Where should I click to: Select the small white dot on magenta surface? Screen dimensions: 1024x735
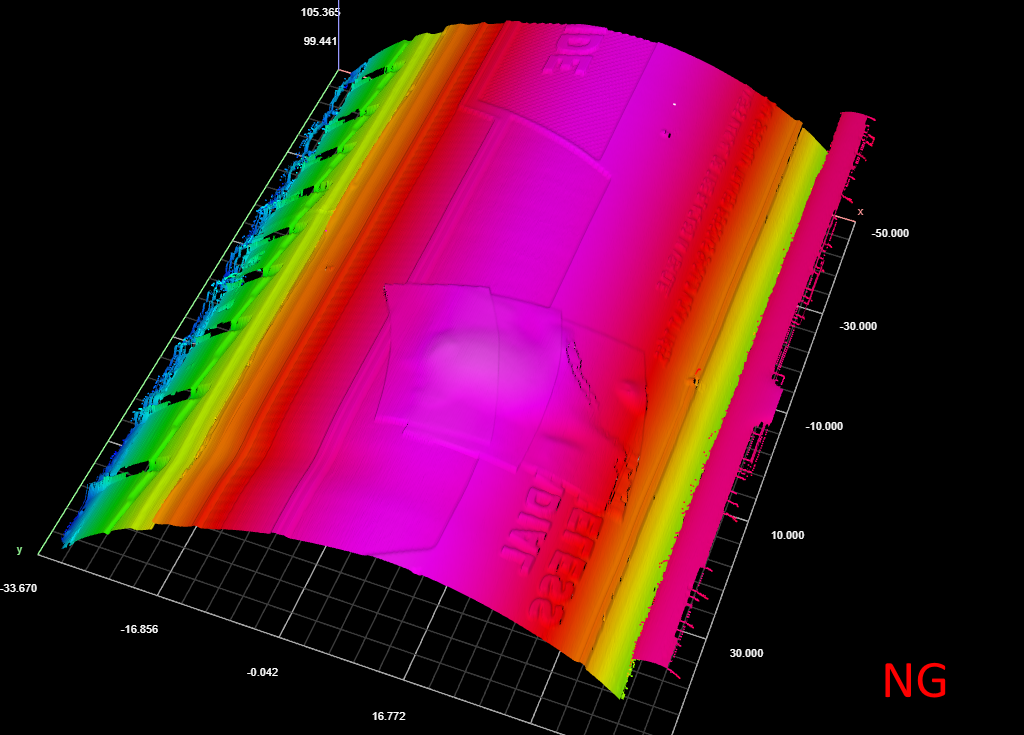coord(675,103)
